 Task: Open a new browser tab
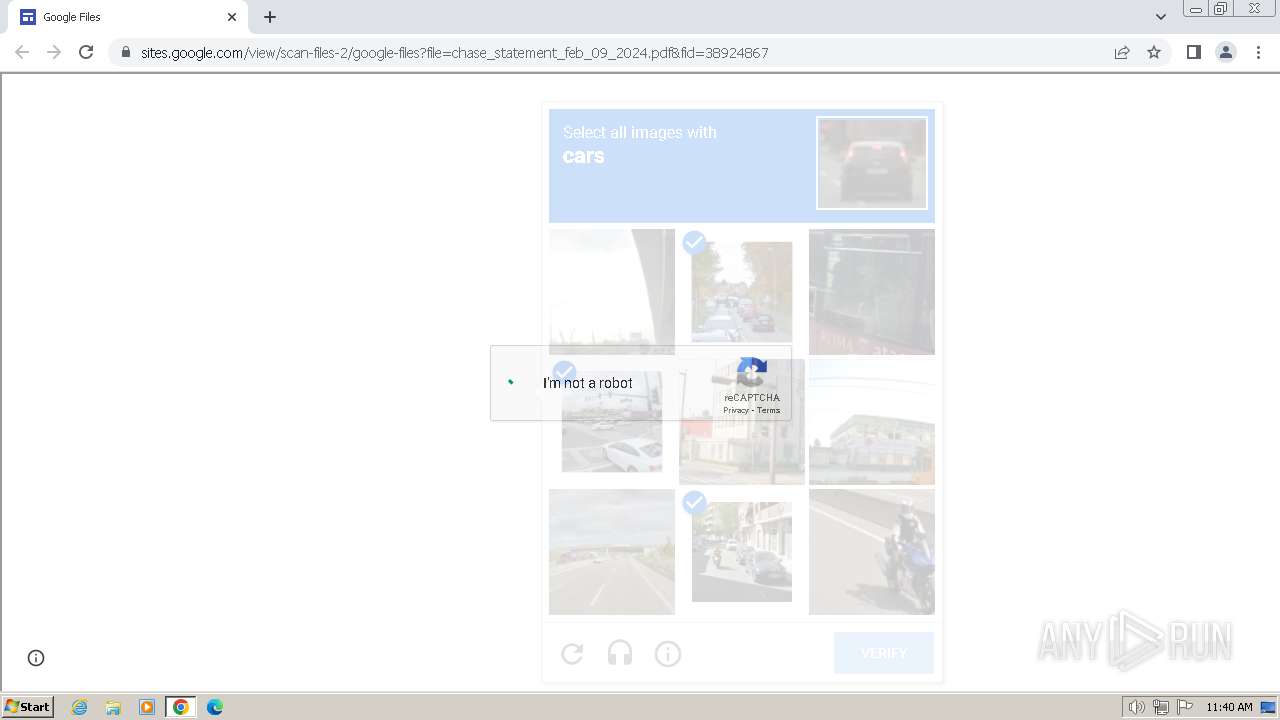270,17
